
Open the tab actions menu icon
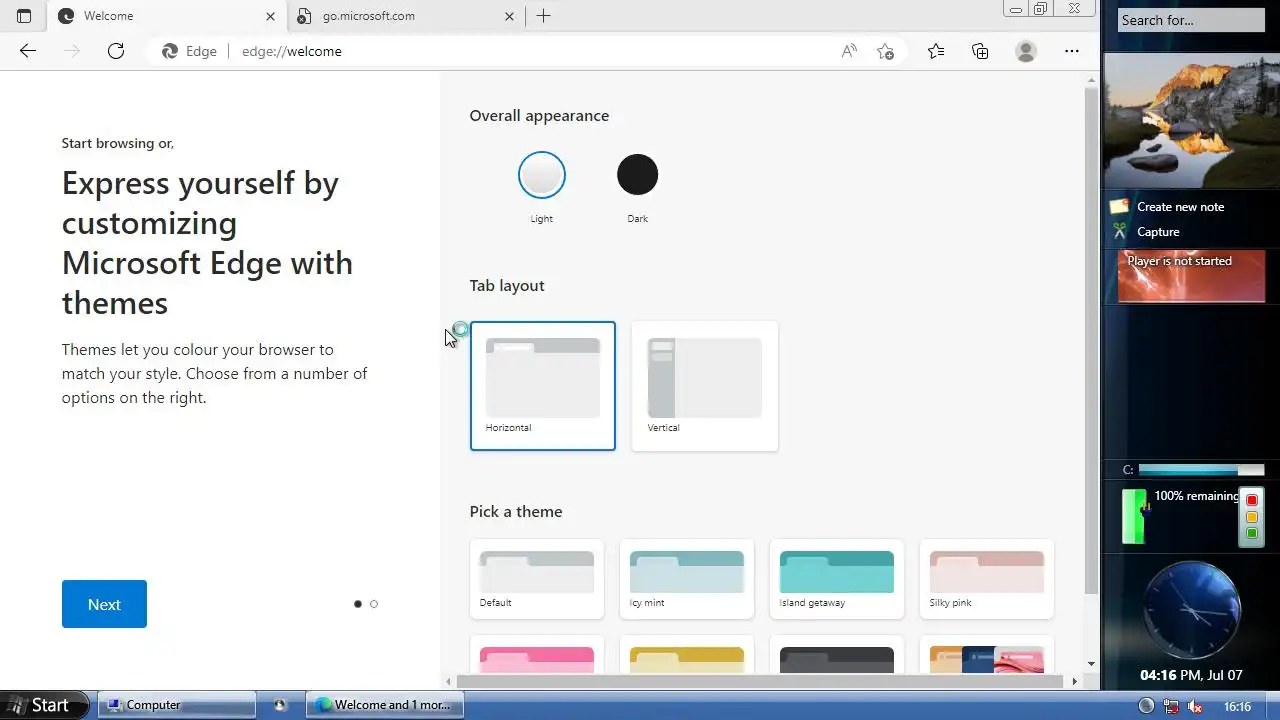(x=24, y=16)
